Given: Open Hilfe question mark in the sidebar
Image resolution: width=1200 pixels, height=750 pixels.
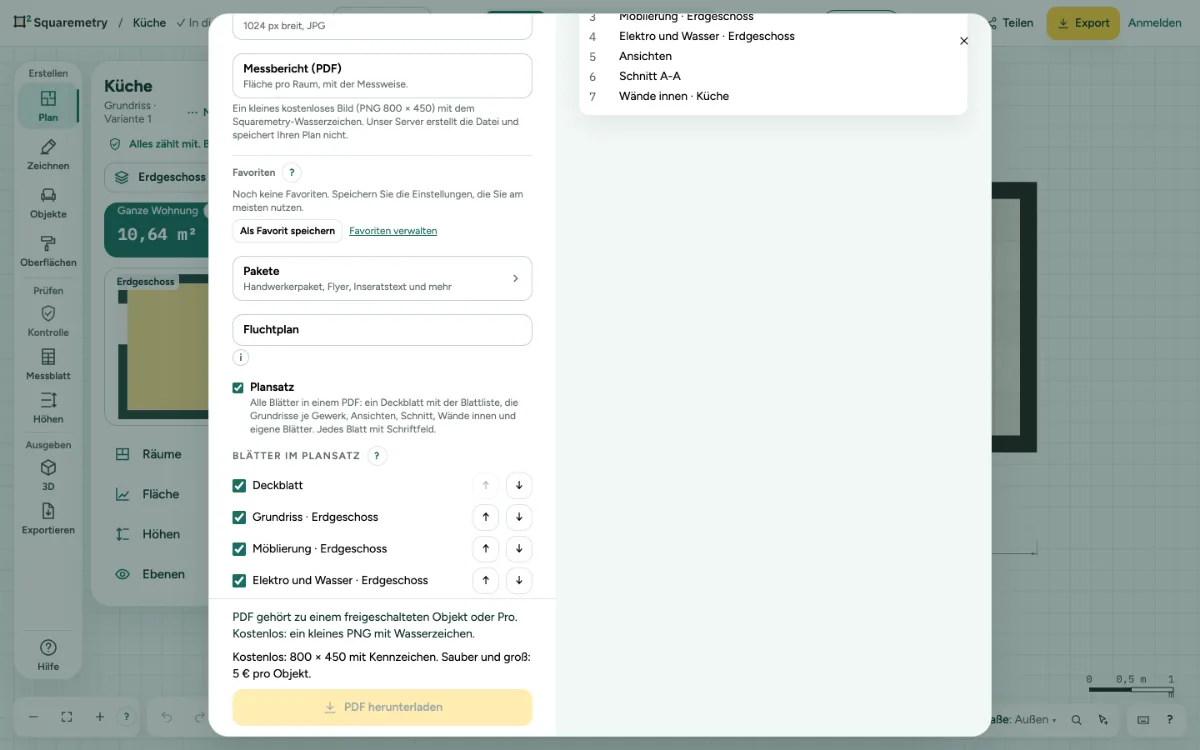Looking at the screenshot, I should coord(48,655).
